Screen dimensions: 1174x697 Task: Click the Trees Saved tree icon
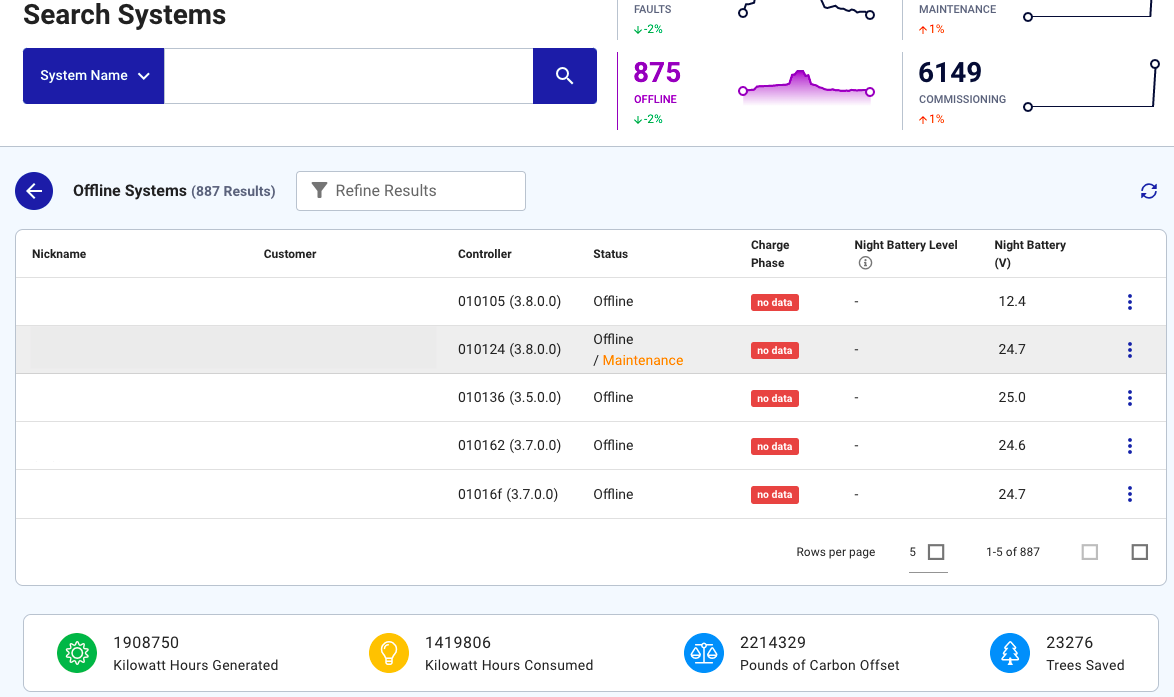tap(1009, 653)
